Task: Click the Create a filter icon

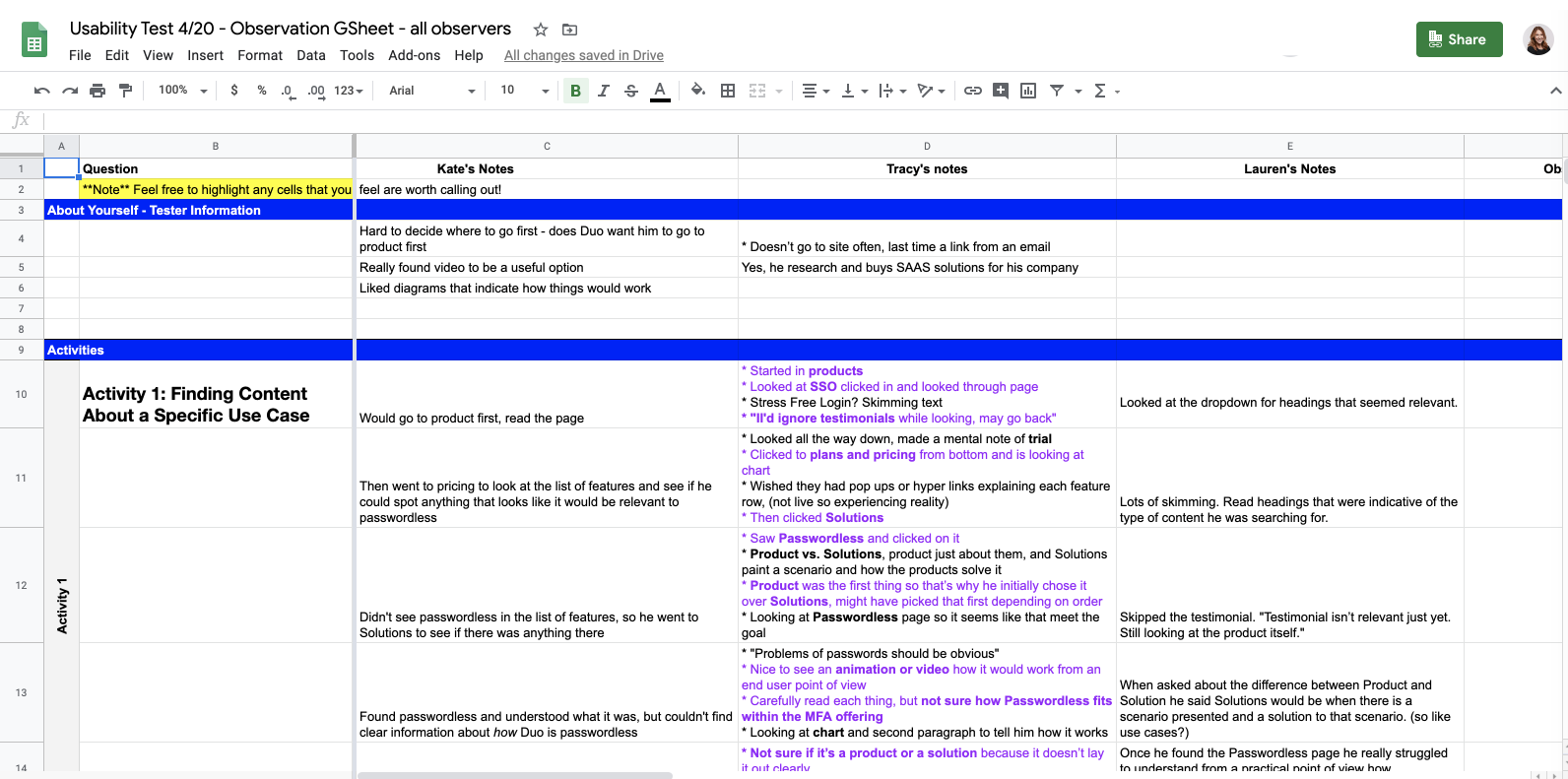Action: click(x=1057, y=91)
